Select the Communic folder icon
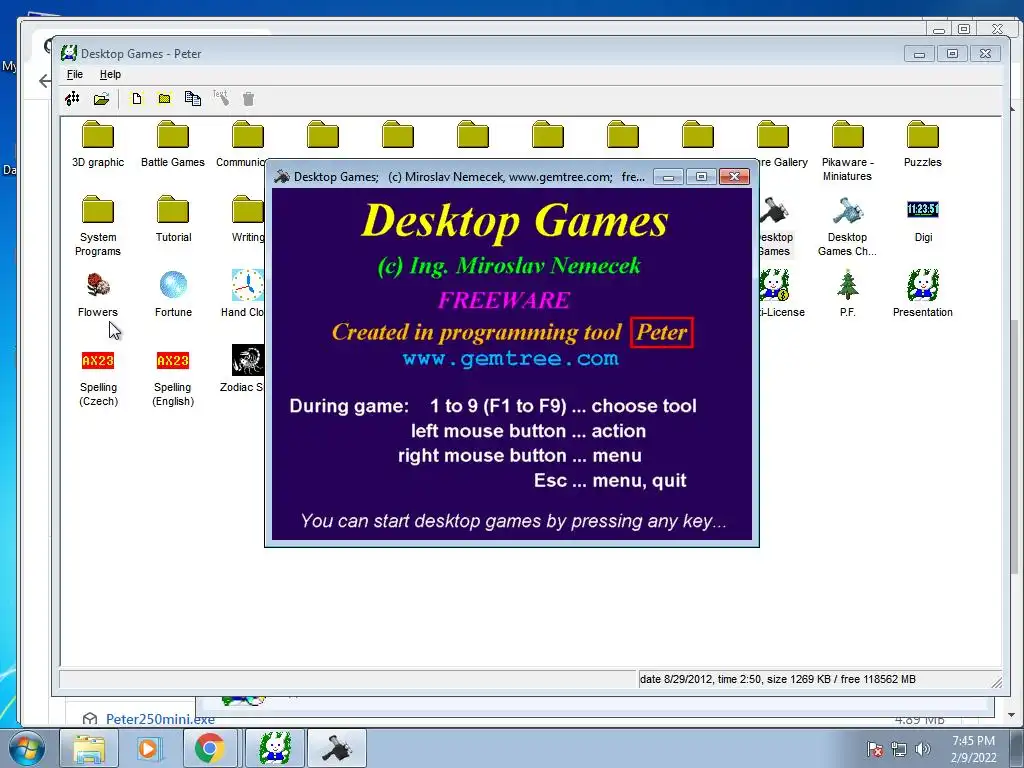The height and width of the screenshot is (768, 1024). [248, 135]
